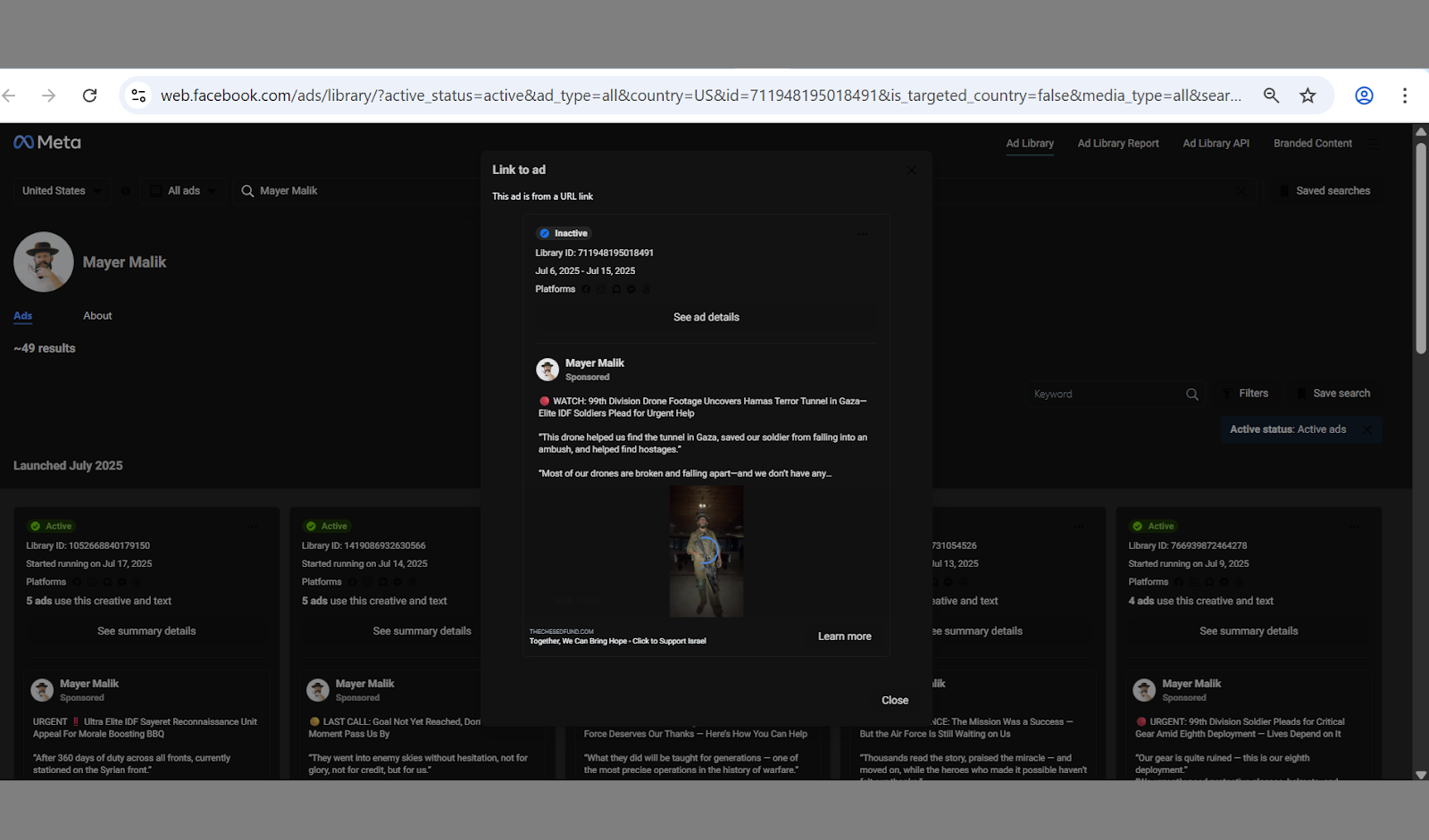Open the Filters button
Image resolution: width=1429 pixels, height=840 pixels.
click(1246, 394)
